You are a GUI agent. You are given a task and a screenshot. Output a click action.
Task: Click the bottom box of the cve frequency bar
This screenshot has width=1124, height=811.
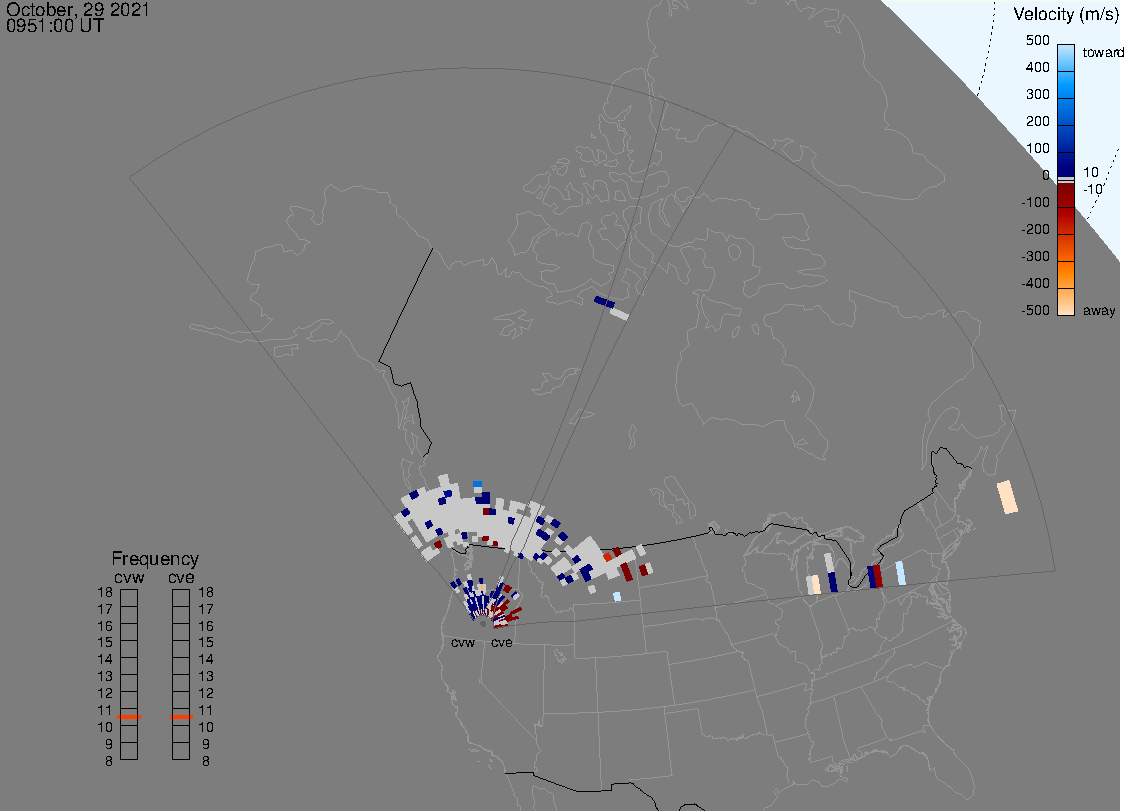click(x=181, y=751)
